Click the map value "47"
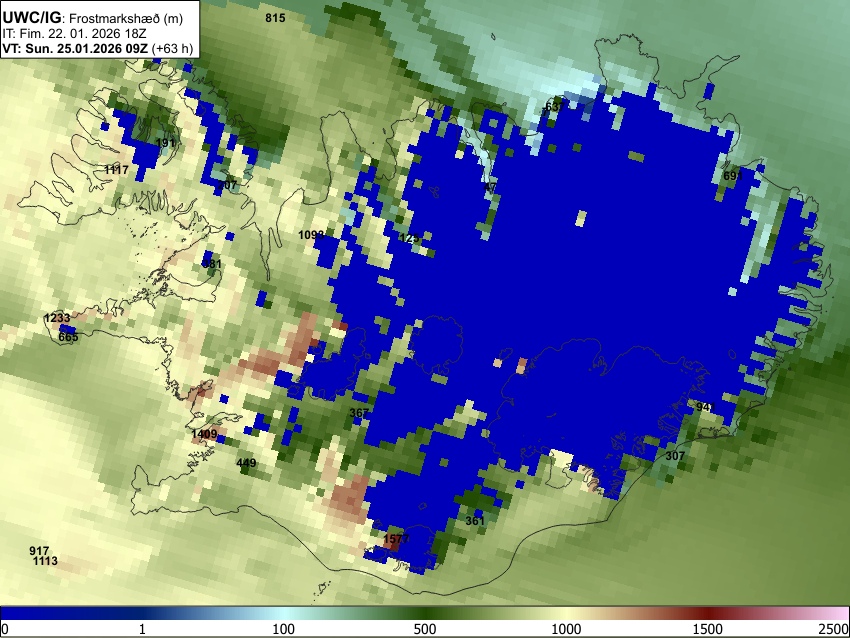This screenshot has width=850, height=638. click(x=490, y=188)
